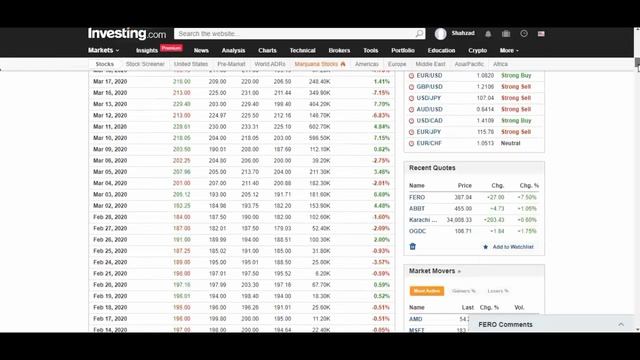Click the Feb 28, 2020 date cell
Screen dimensions: 640x360
[110, 217]
